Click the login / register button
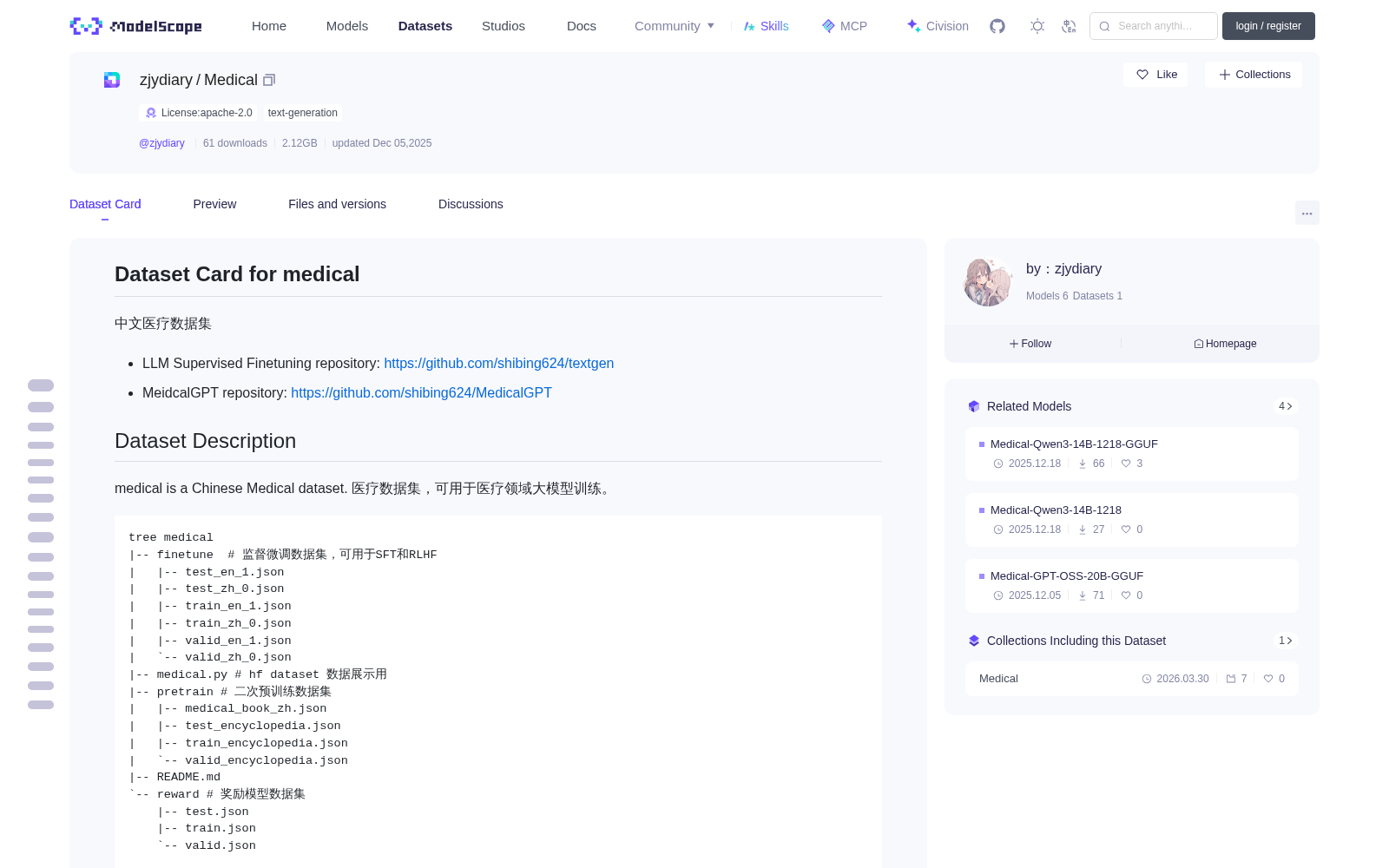 click(x=1268, y=26)
